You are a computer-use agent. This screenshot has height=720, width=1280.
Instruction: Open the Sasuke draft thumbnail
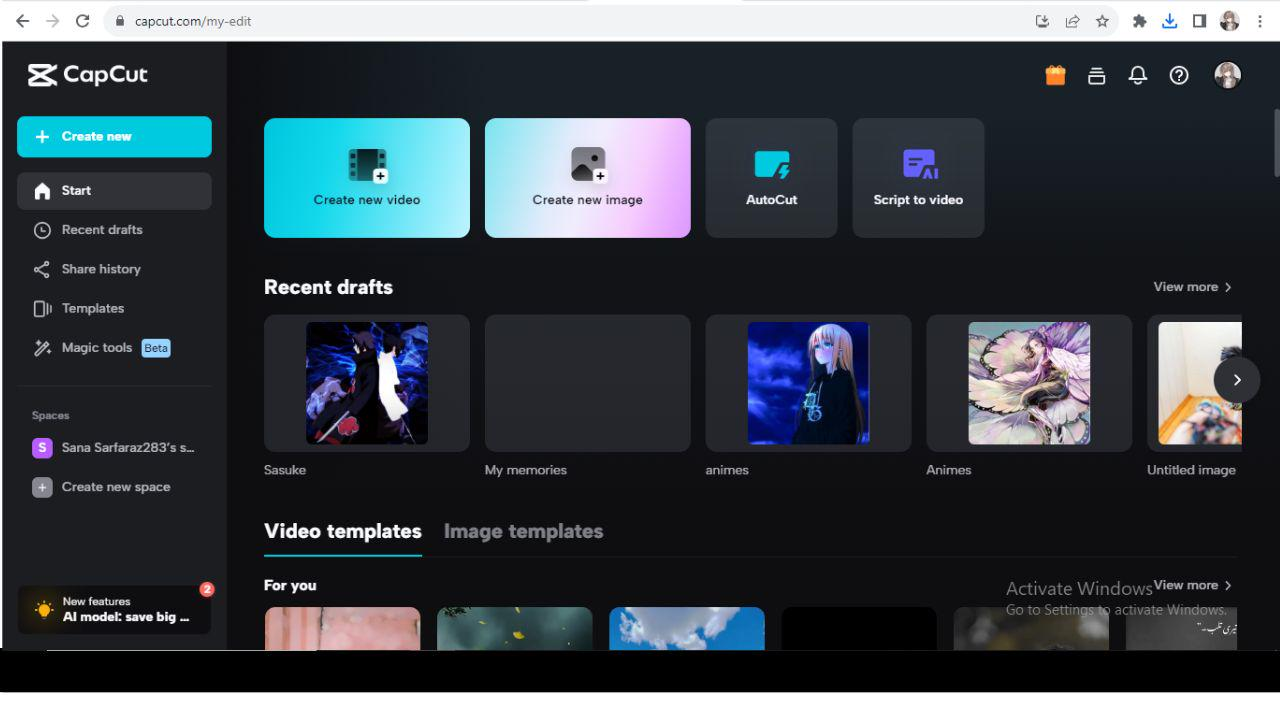coord(367,383)
